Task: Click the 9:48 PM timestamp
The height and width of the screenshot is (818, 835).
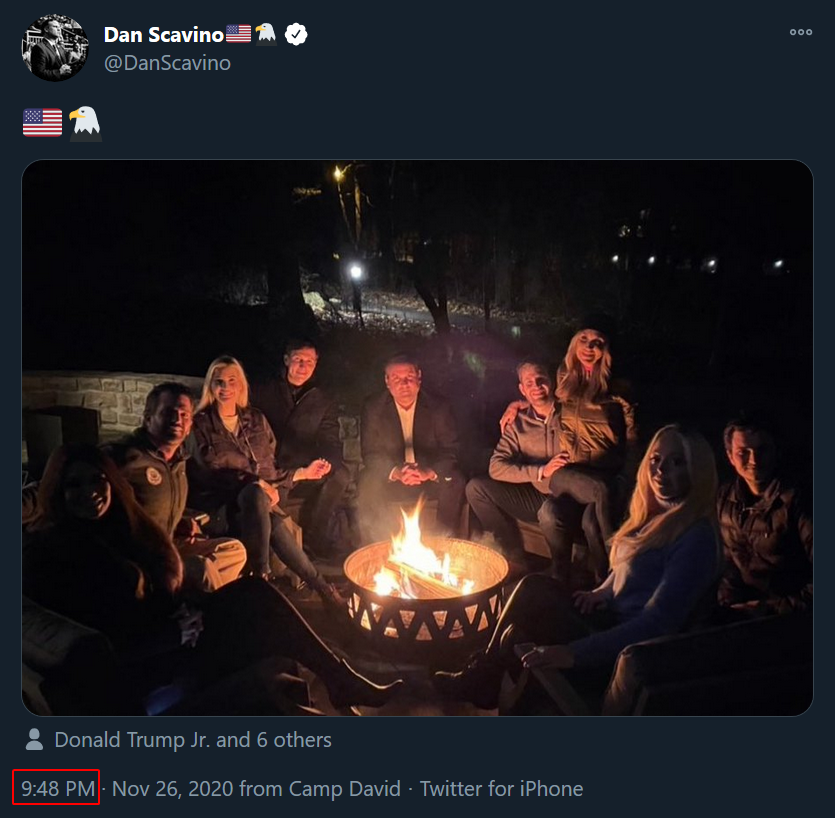Action: point(57,789)
